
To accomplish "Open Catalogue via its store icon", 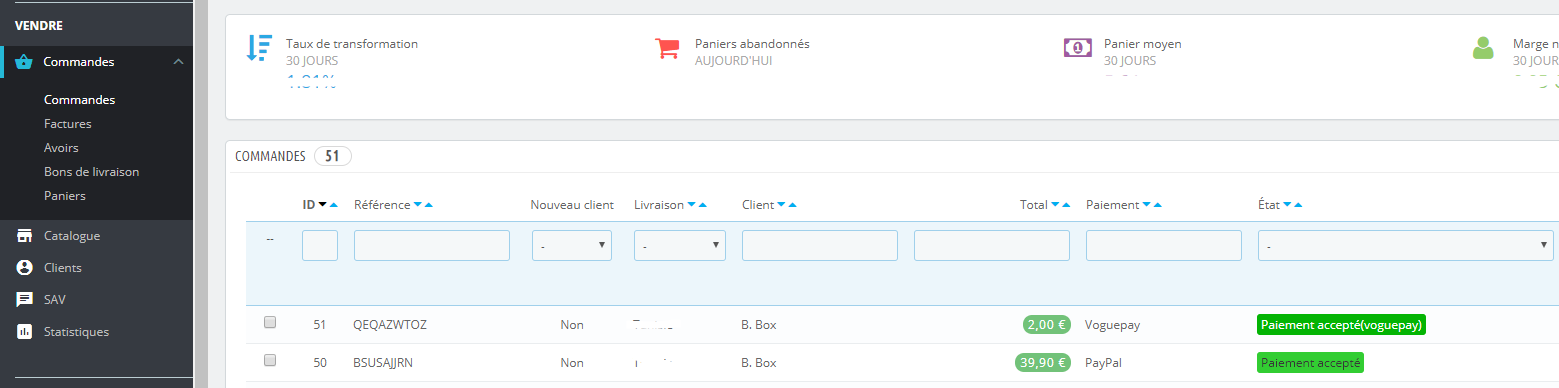I will pyautogui.click(x=25, y=236).
